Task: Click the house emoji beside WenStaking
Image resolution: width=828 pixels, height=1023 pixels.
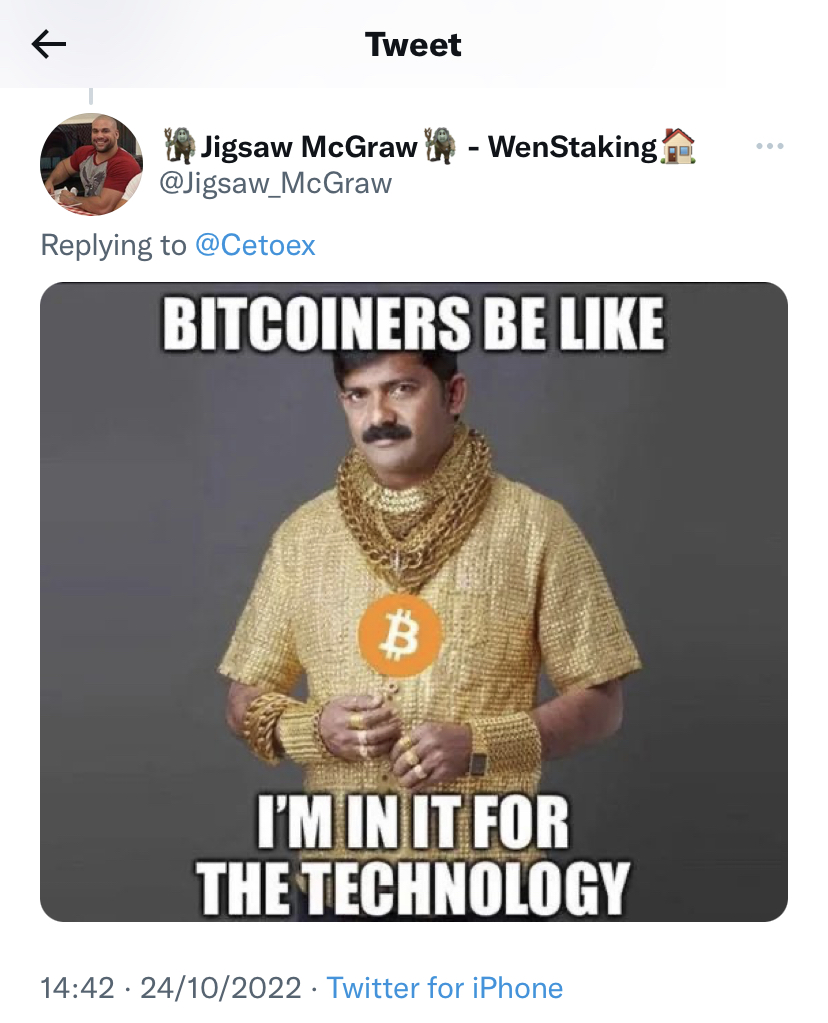Action: coord(679,146)
